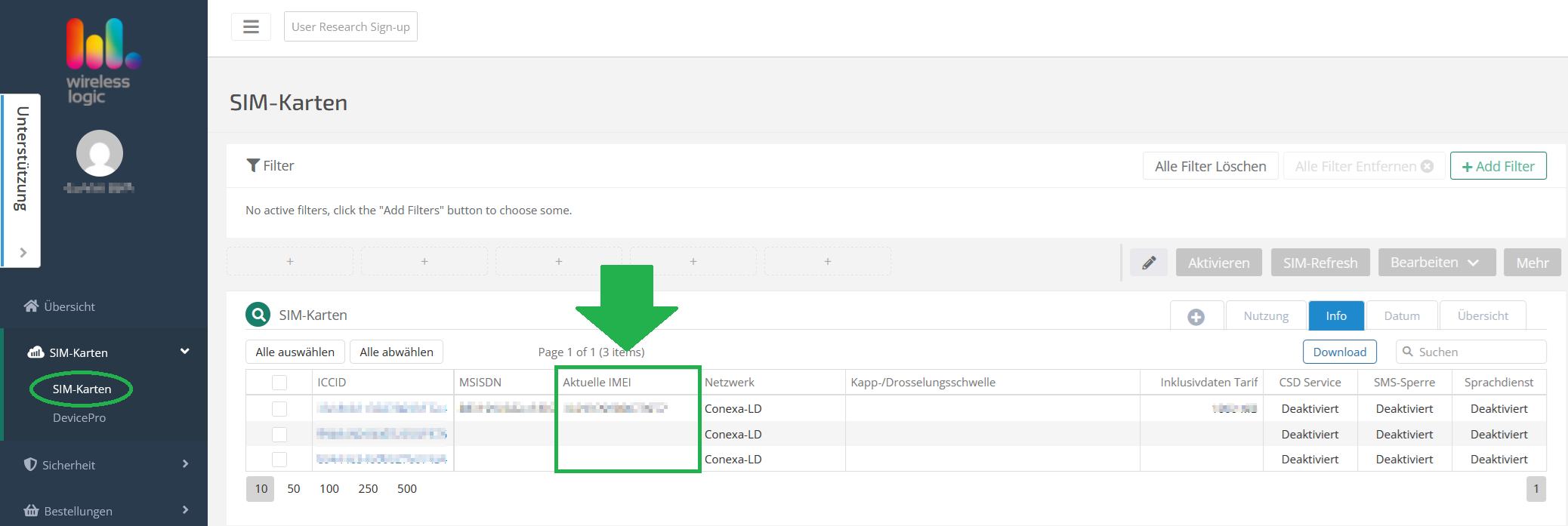This screenshot has height=526, width=1568.
Task: Check the third SIM row checkbox
Action: tap(279, 460)
